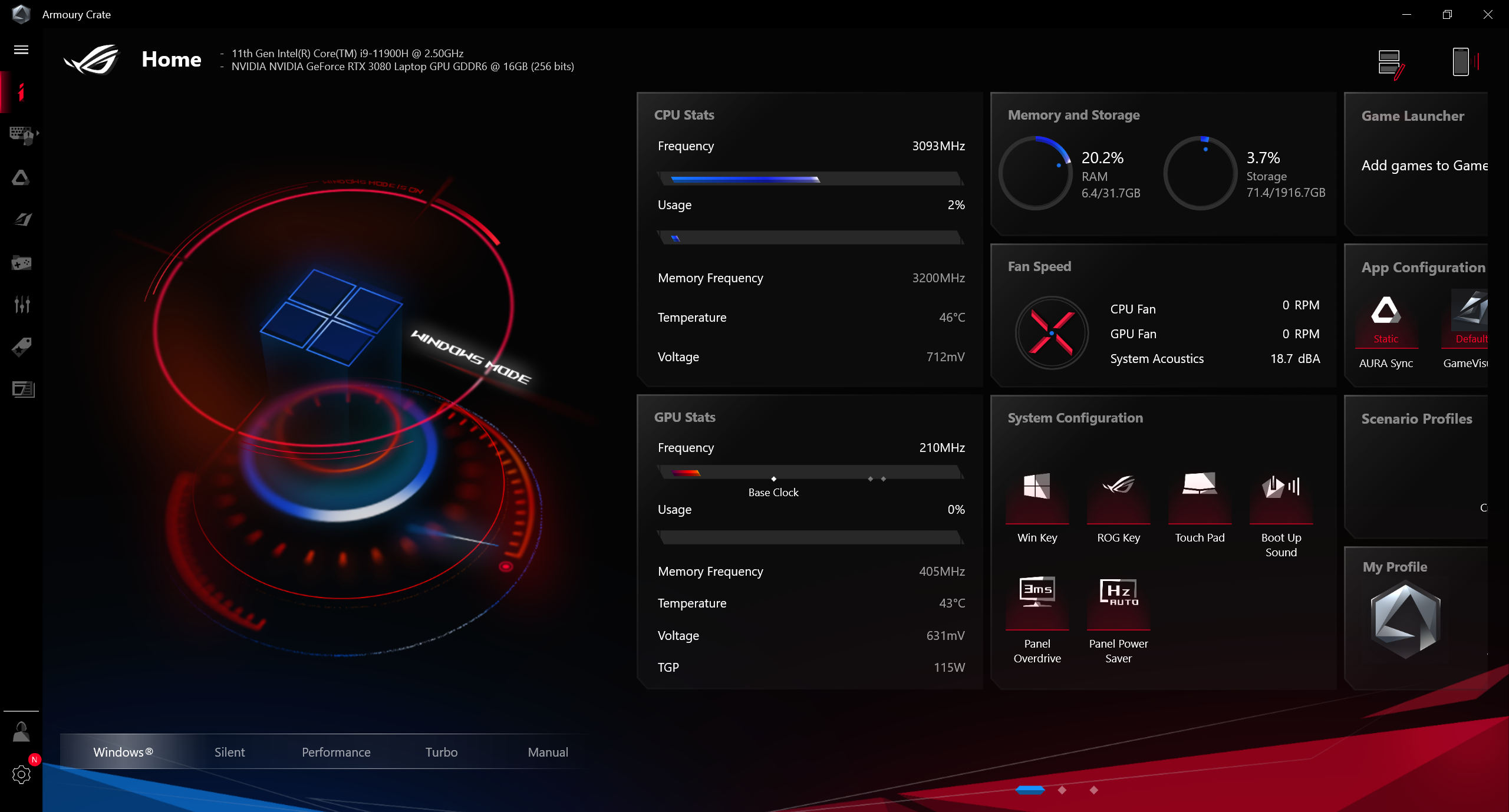Click the ROG logo beside Home
Image resolution: width=1509 pixels, height=812 pixels.
92,60
